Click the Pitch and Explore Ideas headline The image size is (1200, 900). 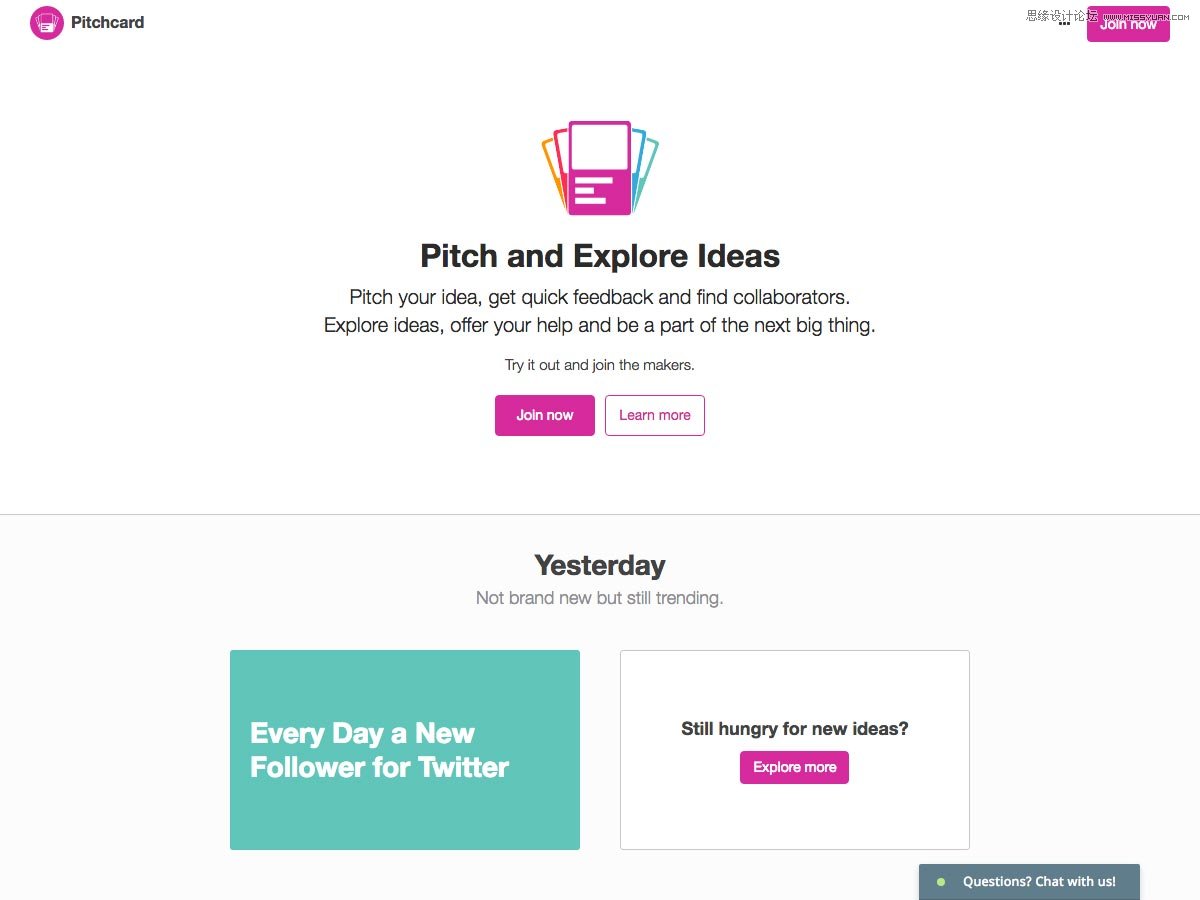600,256
